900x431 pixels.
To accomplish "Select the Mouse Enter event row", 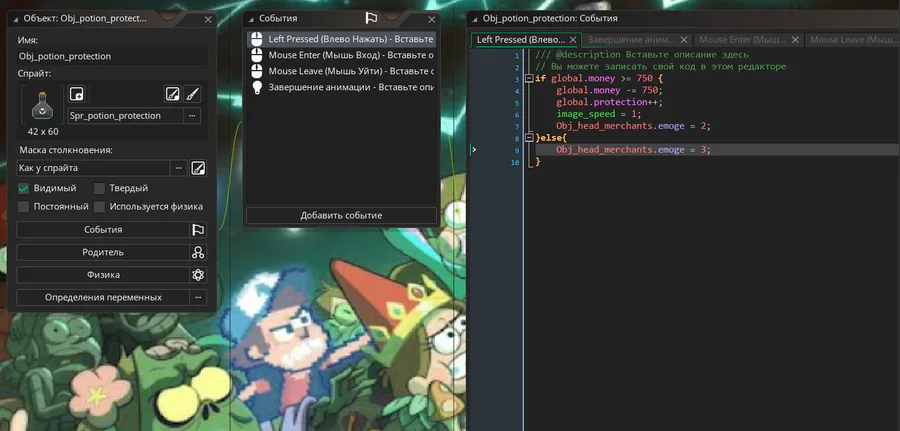I will pyautogui.click(x=342, y=56).
